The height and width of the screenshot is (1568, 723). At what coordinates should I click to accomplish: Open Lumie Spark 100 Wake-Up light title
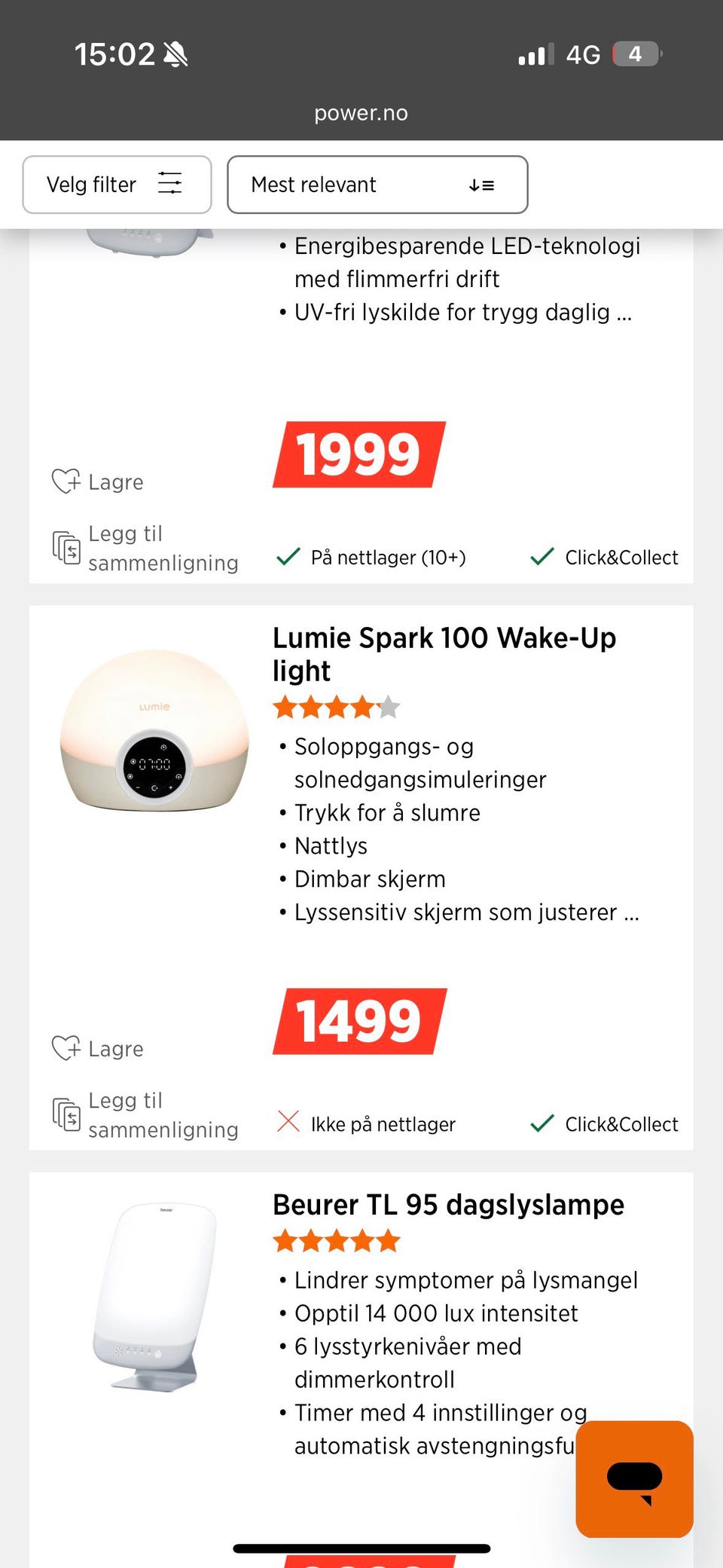[x=444, y=653]
